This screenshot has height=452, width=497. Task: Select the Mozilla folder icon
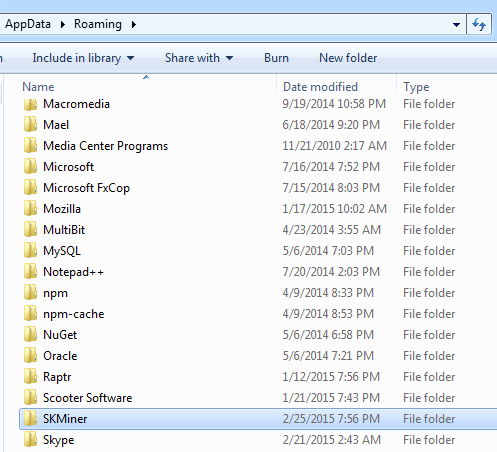[30, 209]
